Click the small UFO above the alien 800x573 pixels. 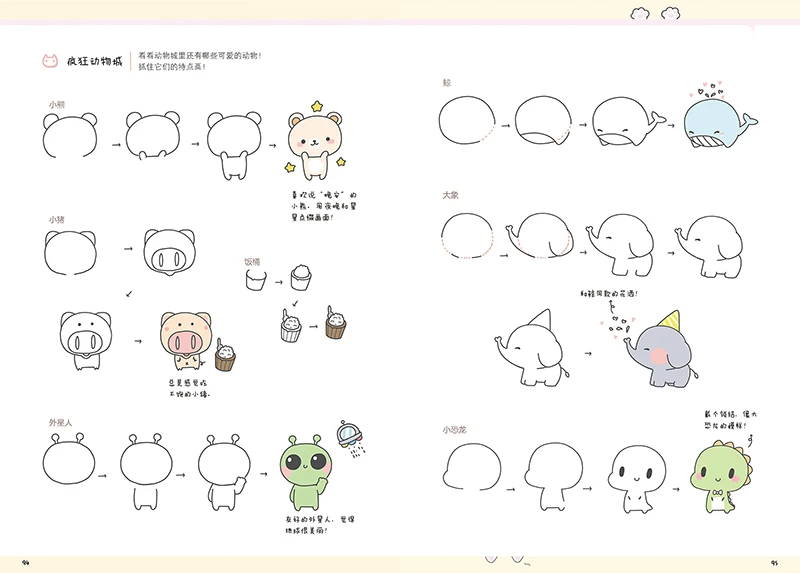coord(349,436)
